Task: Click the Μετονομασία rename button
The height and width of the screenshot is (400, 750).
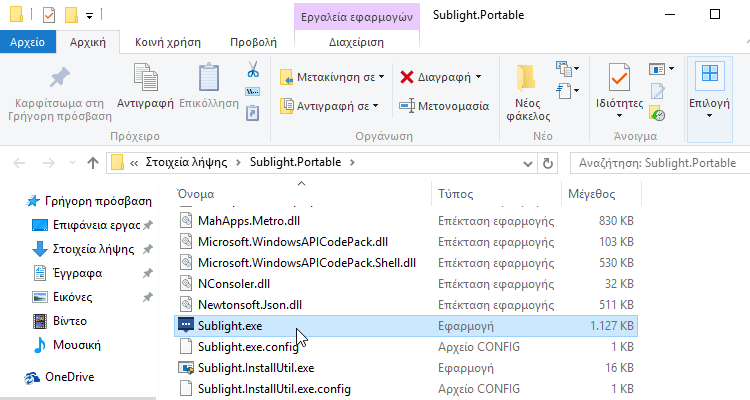Action: (444, 106)
